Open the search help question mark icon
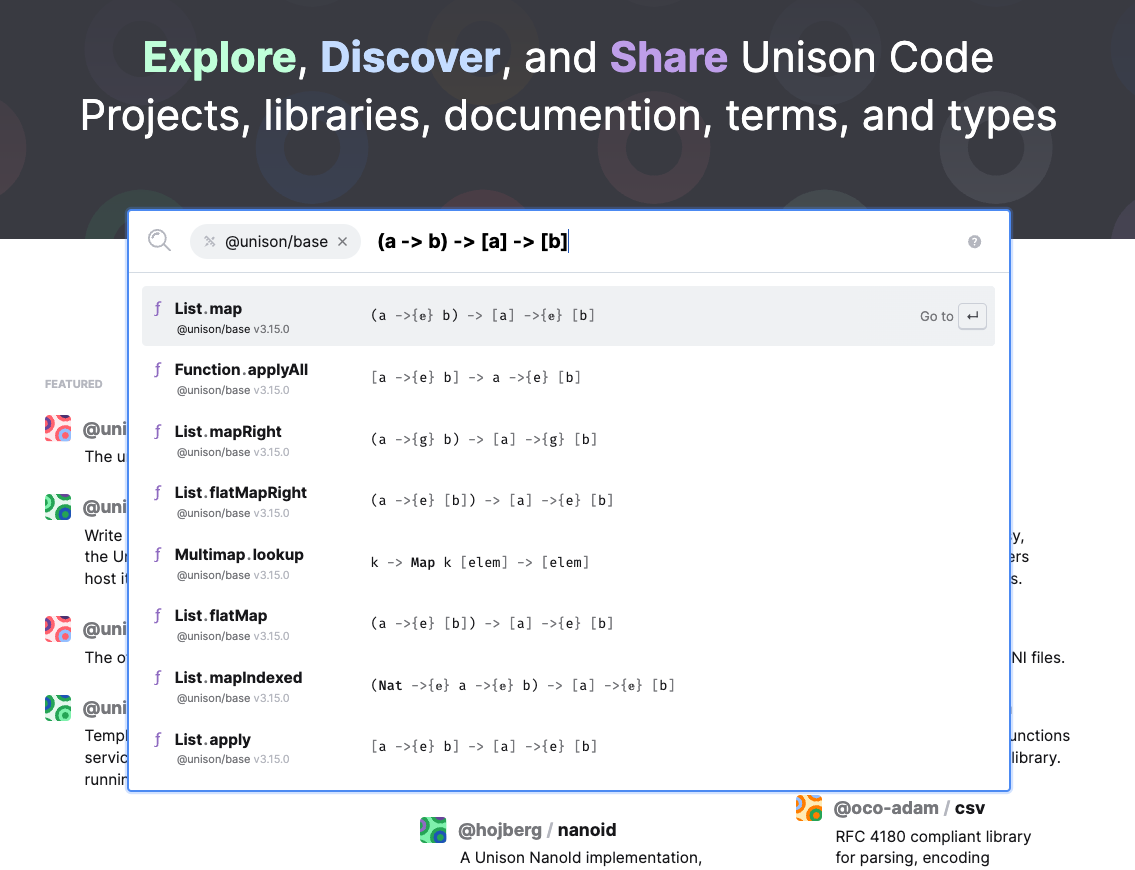The width and height of the screenshot is (1135, 870). 974,242
